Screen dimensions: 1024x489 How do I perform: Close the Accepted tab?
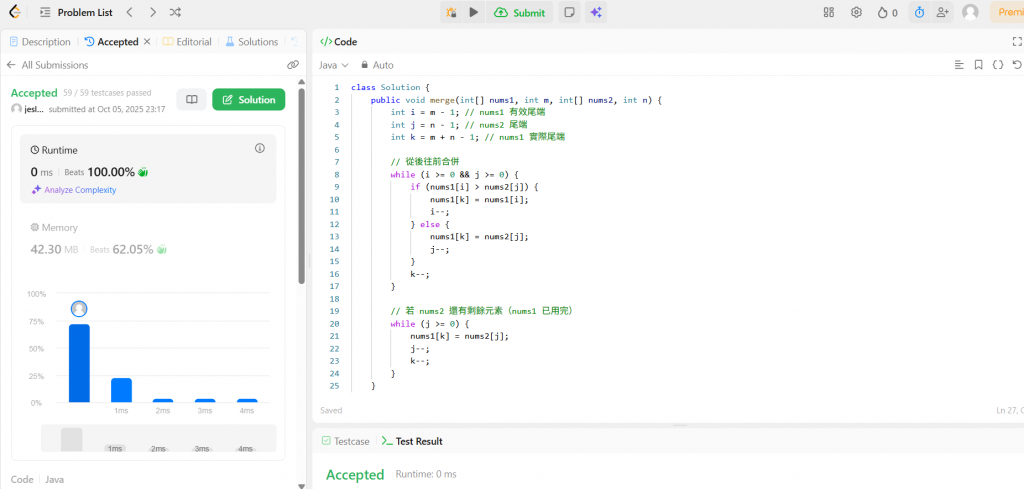147,41
